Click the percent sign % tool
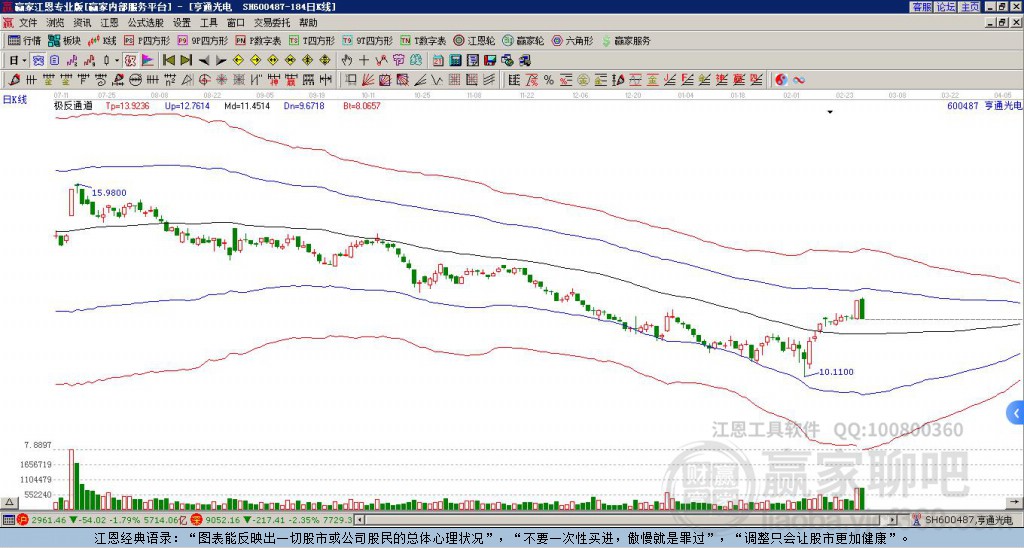 549,80
